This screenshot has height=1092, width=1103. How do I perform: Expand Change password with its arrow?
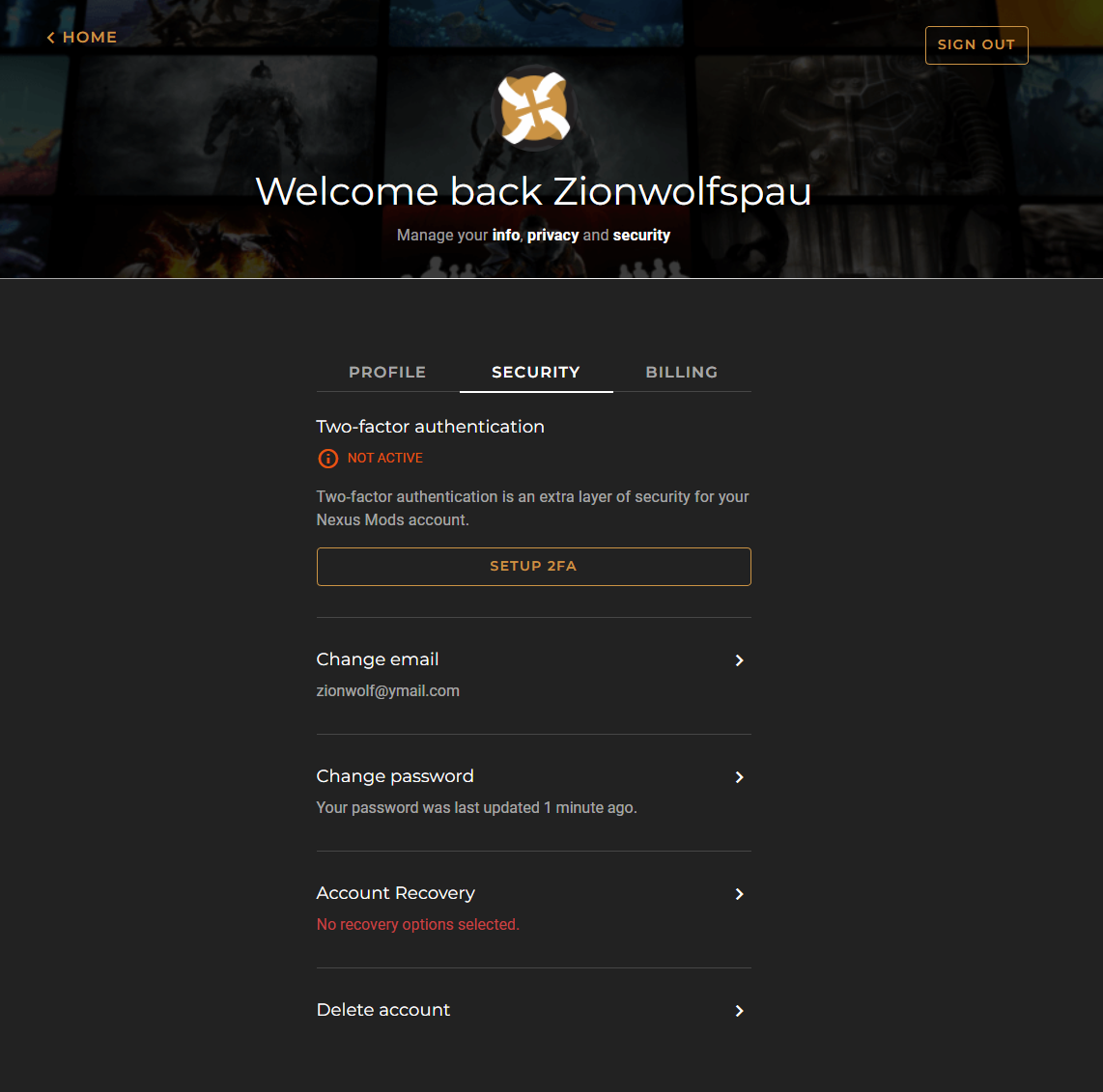pos(739,777)
